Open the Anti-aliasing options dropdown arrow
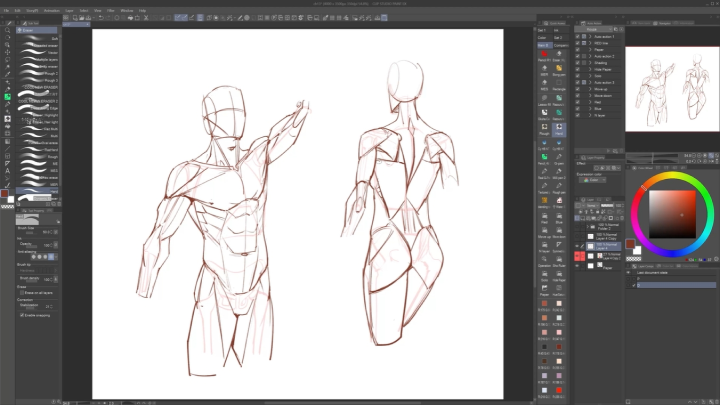 point(56,257)
